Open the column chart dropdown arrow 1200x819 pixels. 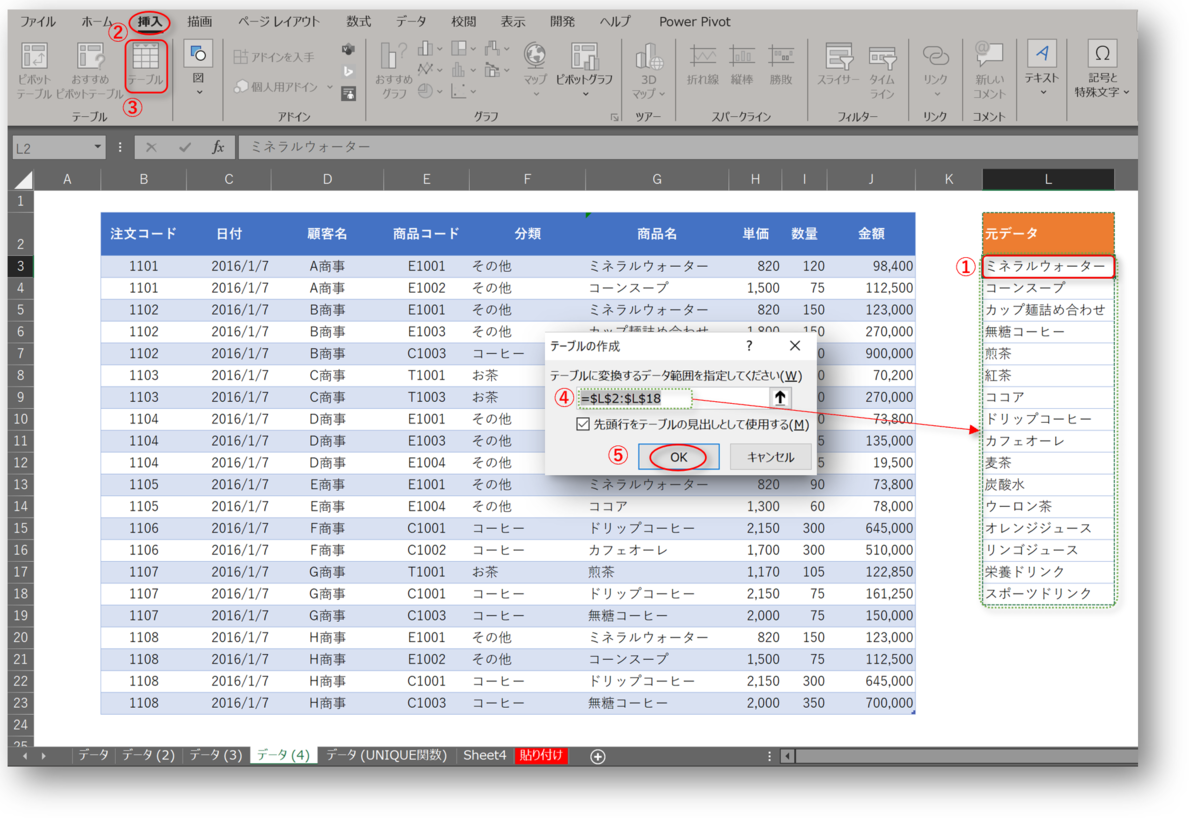(439, 48)
